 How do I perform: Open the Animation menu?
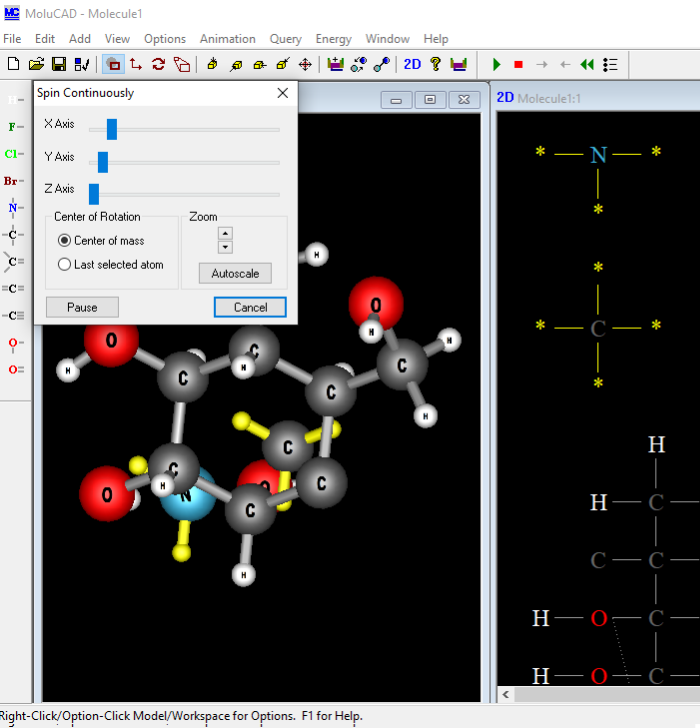227,39
